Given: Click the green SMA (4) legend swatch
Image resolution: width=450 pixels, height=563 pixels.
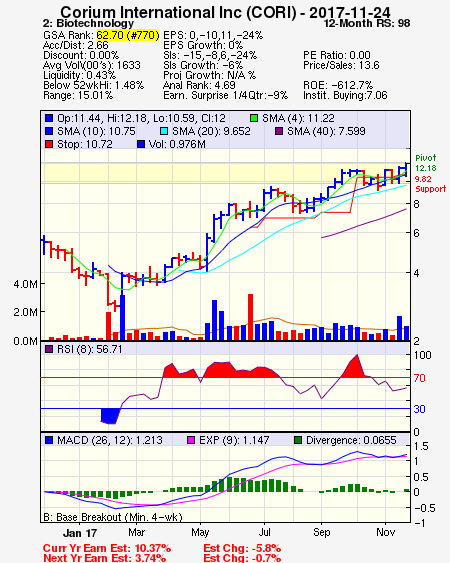Looking at the screenshot, I should click(x=254, y=118).
